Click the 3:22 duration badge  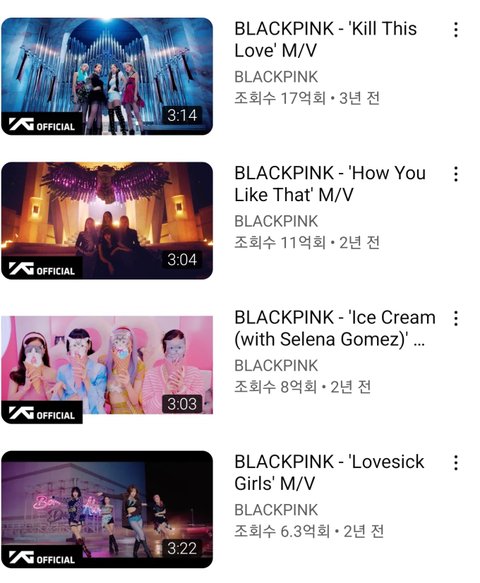(x=182, y=548)
